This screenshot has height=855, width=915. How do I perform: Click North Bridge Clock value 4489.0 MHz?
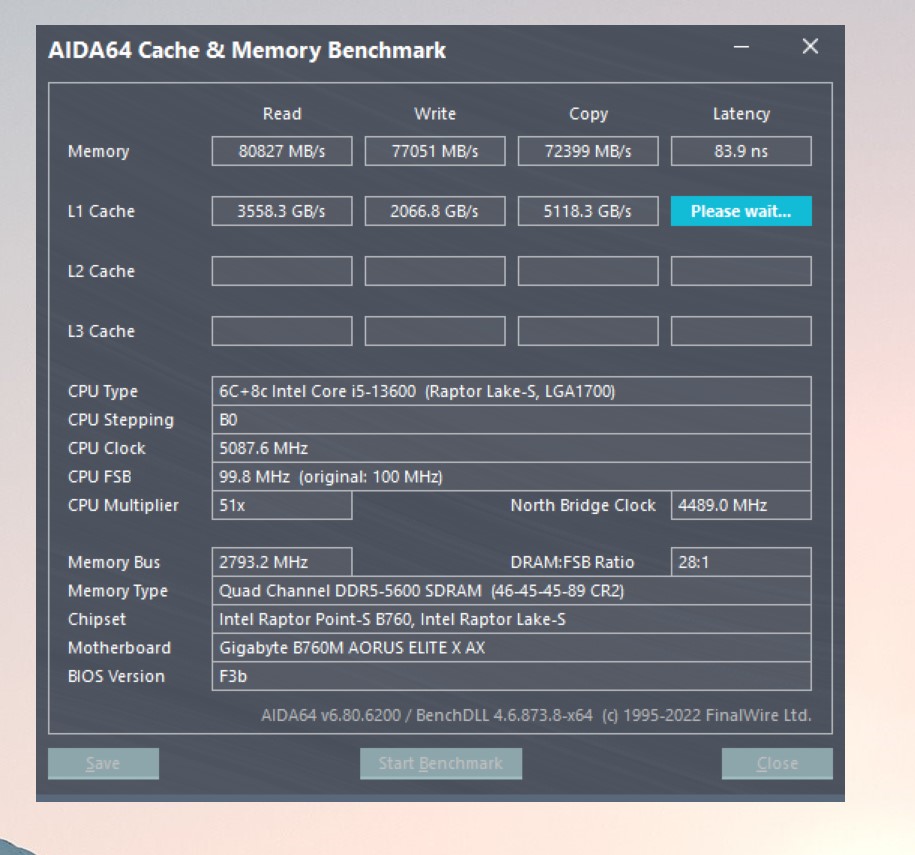pos(741,505)
